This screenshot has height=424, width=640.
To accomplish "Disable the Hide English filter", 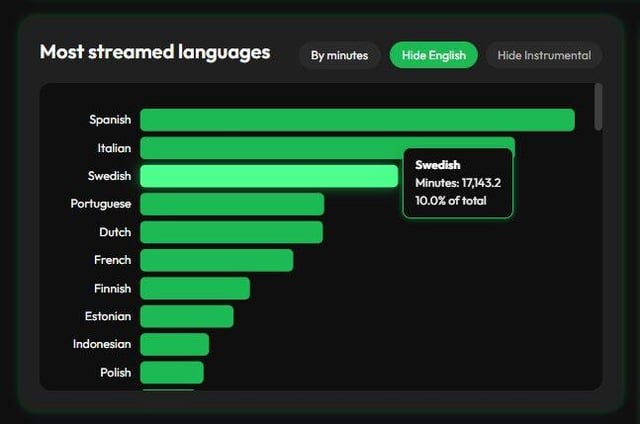I will pos(433,55).
